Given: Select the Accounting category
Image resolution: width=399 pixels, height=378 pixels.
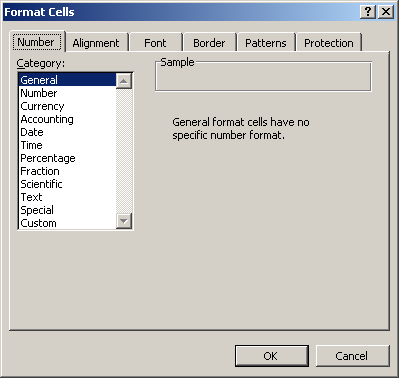Looking at the screenshot, I should pyautogui.click(x=47, y=119).
